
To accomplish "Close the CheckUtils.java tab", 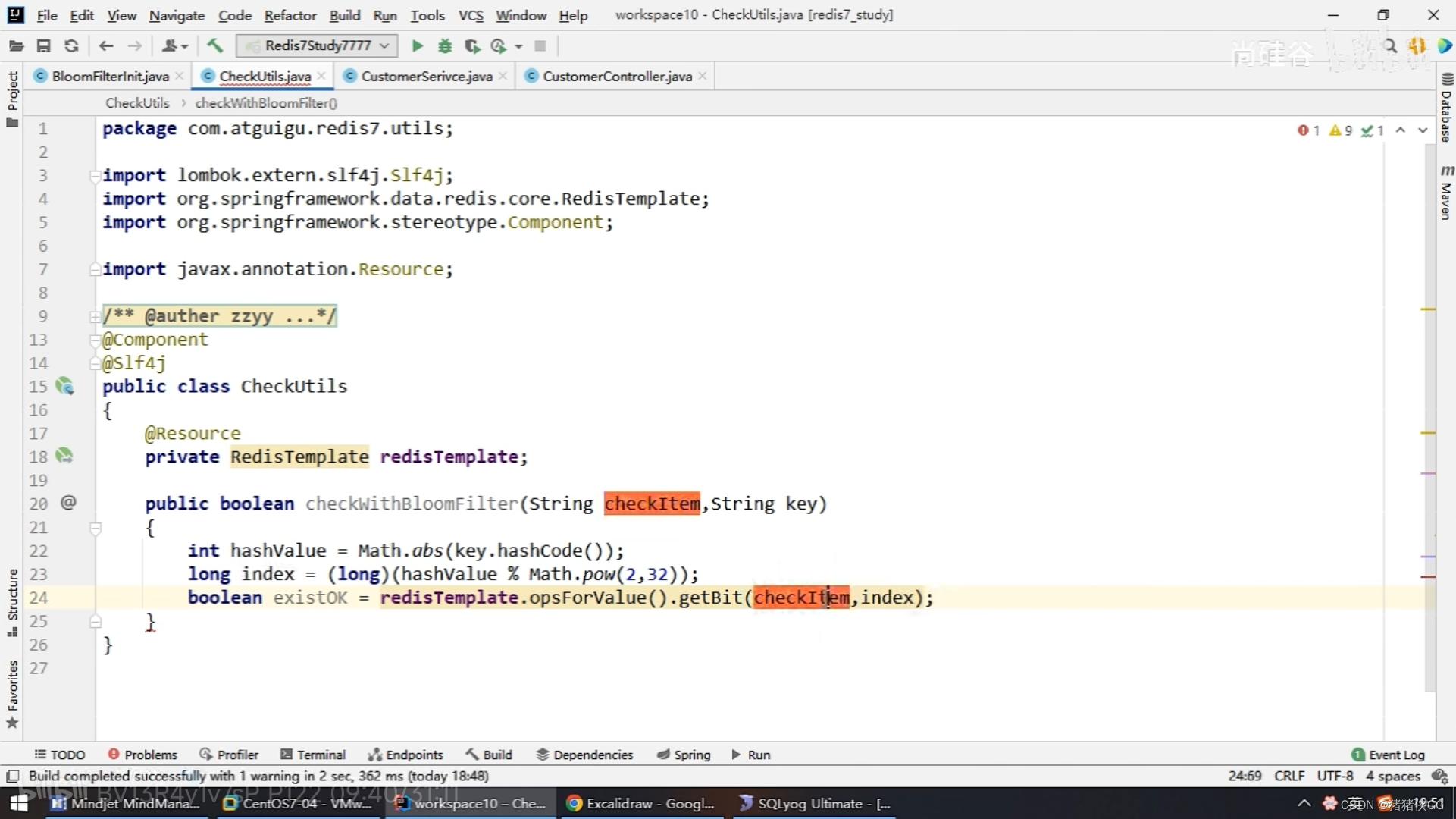I will pyautogui.click(x=322, y=76).
